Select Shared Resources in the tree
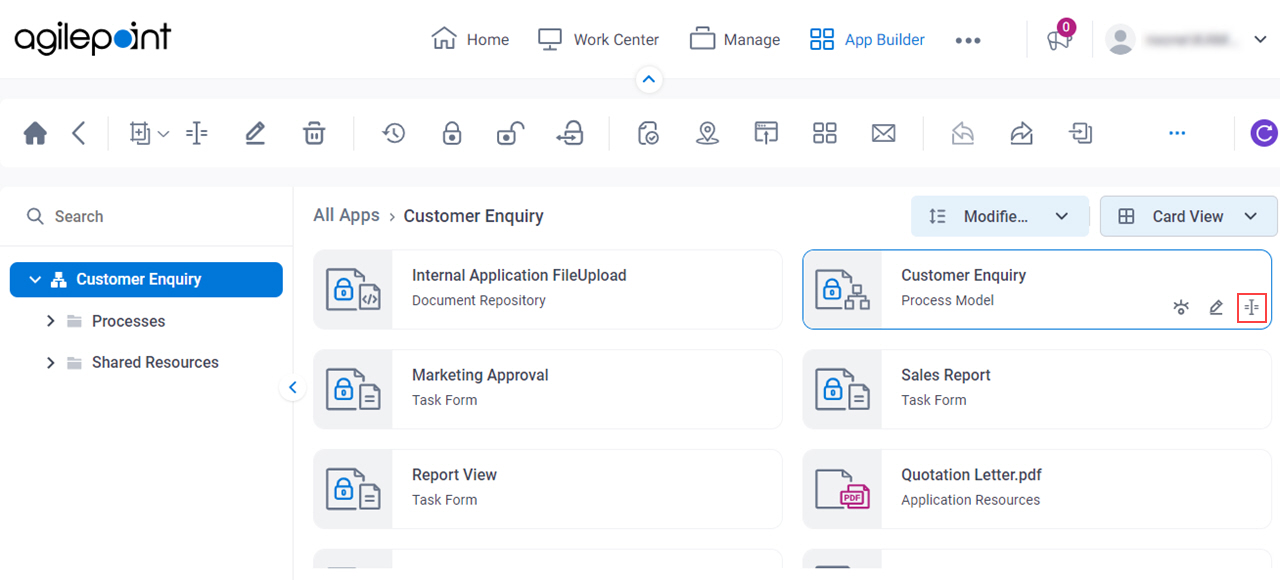The image size is (1280, 580). pos(155,362)
